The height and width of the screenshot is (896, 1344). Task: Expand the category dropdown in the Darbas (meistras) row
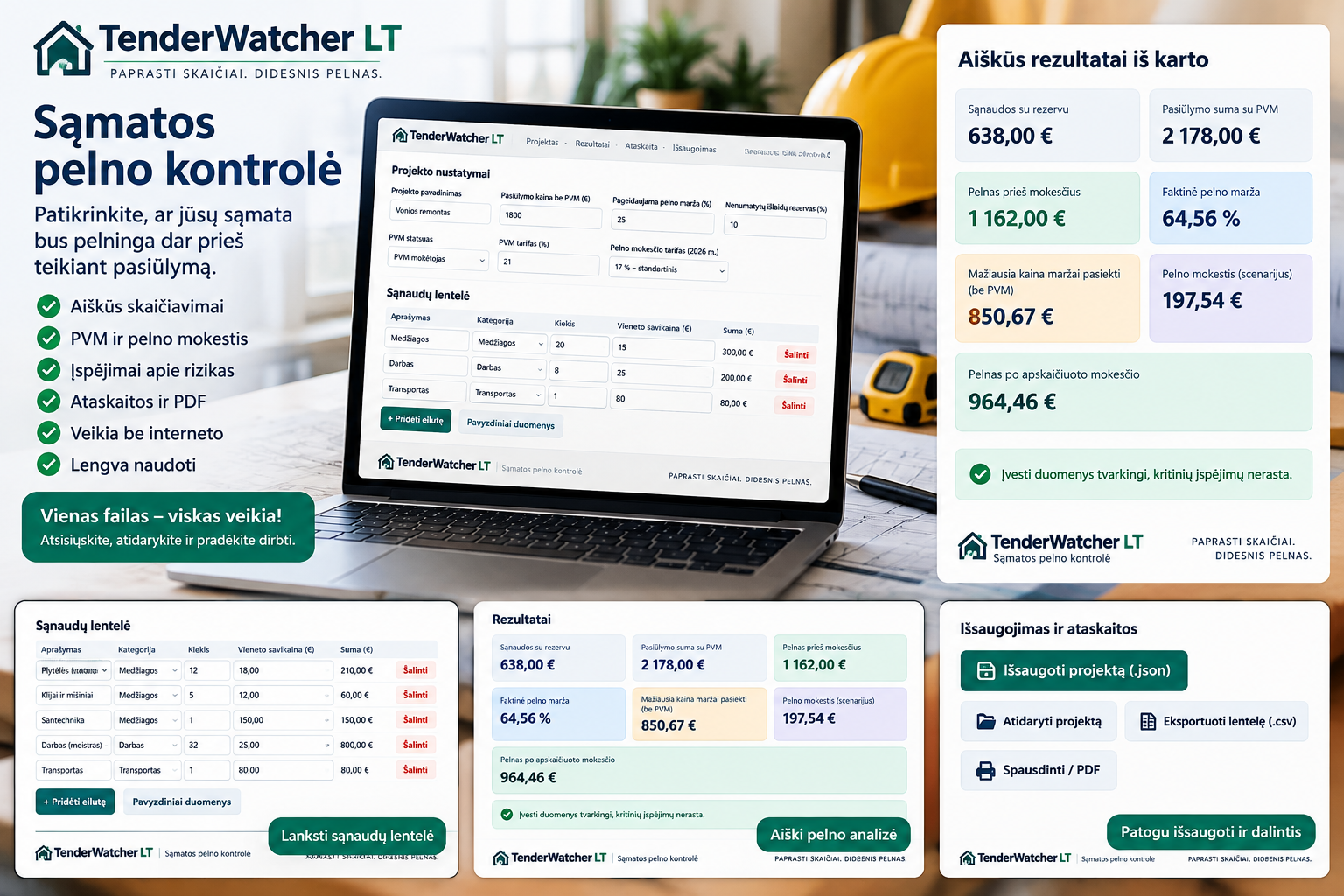[x=148, y=745]
